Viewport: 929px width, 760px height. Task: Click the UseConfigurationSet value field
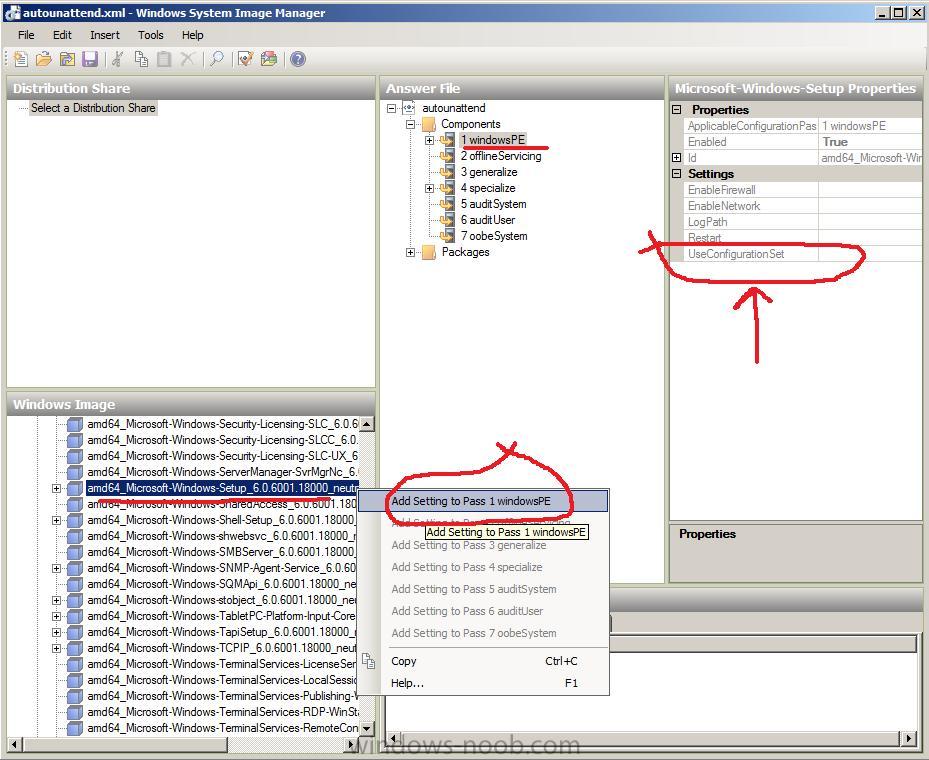[869, 254]
